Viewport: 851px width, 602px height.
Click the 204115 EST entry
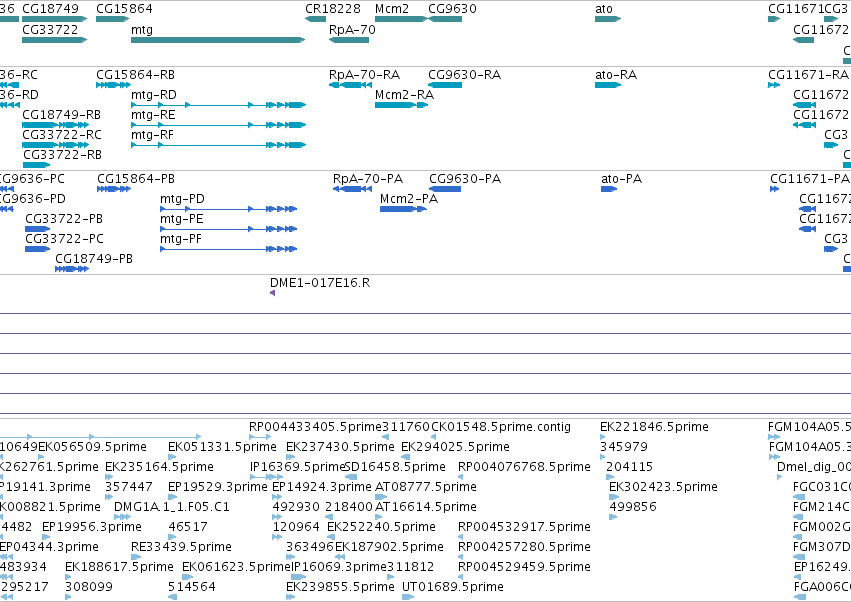(630, 467)
